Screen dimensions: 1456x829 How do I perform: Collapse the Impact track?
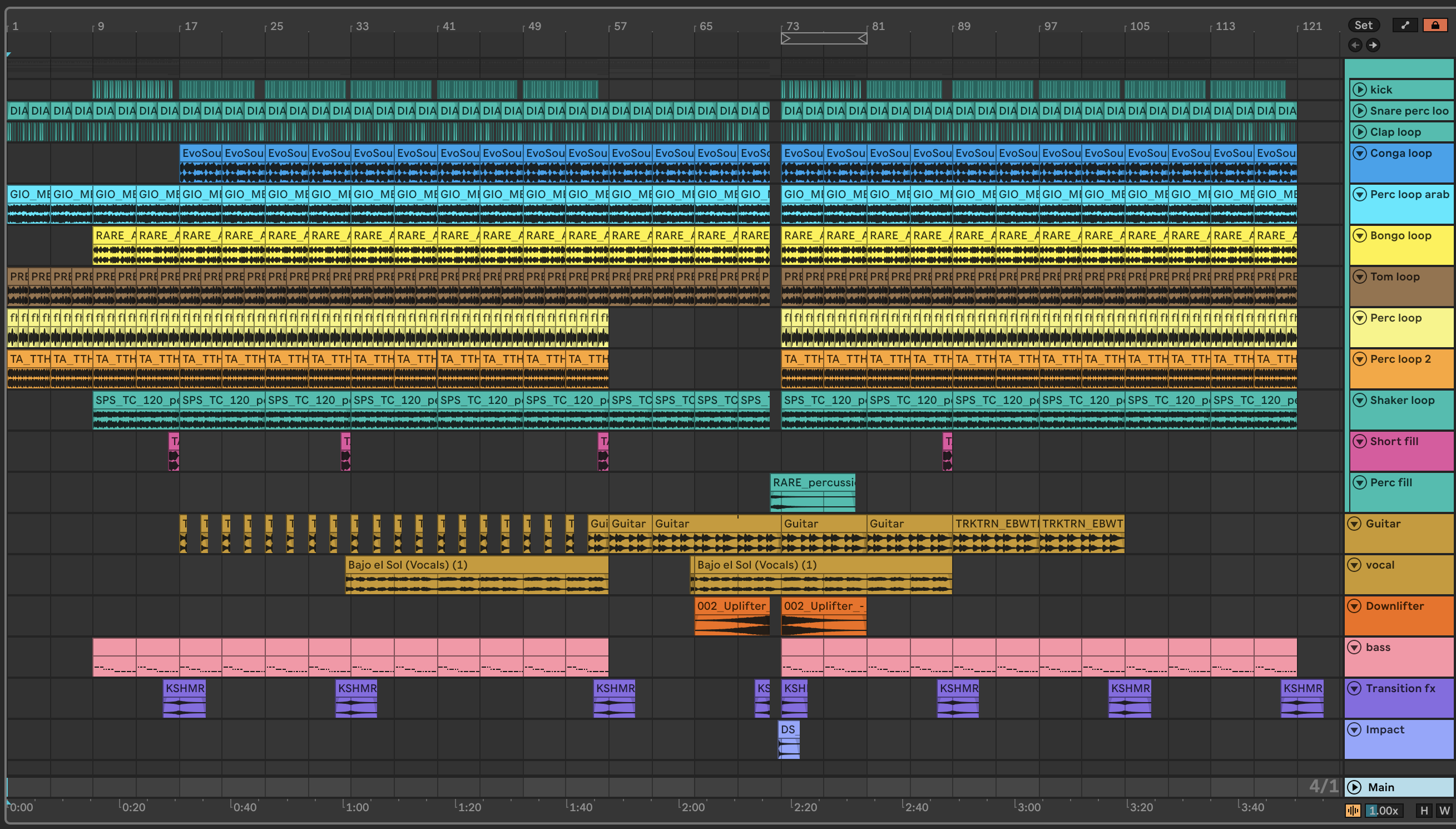1355,729
